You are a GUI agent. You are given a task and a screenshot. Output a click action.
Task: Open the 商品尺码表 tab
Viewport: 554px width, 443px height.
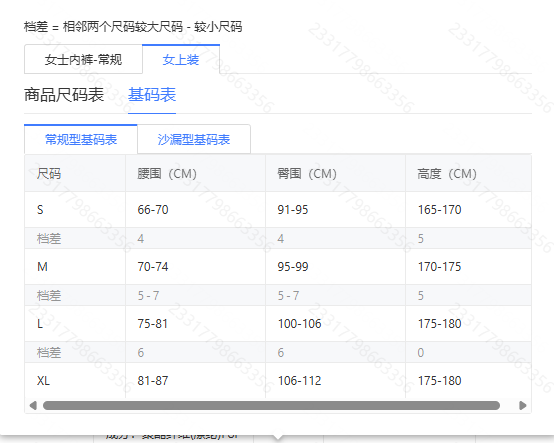click(x=64, y=95)
